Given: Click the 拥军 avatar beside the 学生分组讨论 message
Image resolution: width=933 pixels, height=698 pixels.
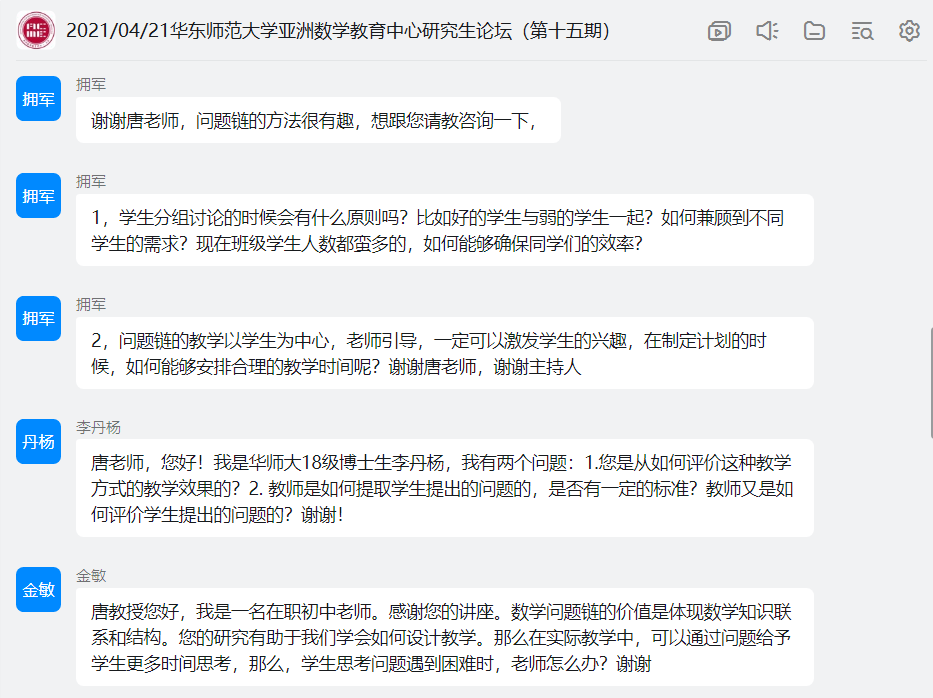Looking at the screenshot, I should pos(39,195).
